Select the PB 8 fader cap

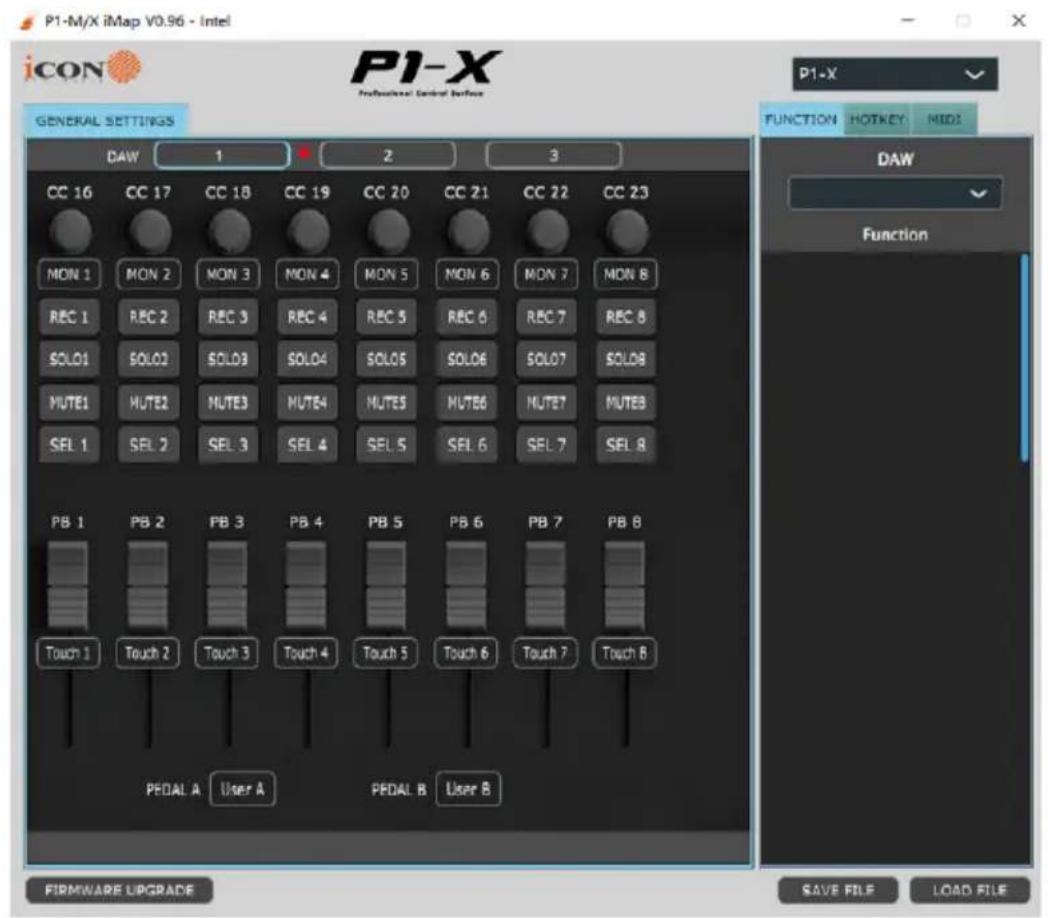point(624,587)
